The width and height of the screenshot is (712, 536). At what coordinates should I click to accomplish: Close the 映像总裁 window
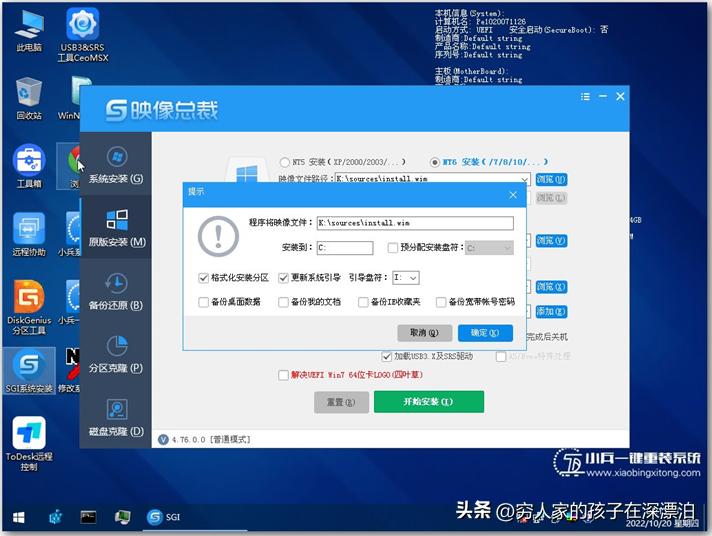[620, 96]
